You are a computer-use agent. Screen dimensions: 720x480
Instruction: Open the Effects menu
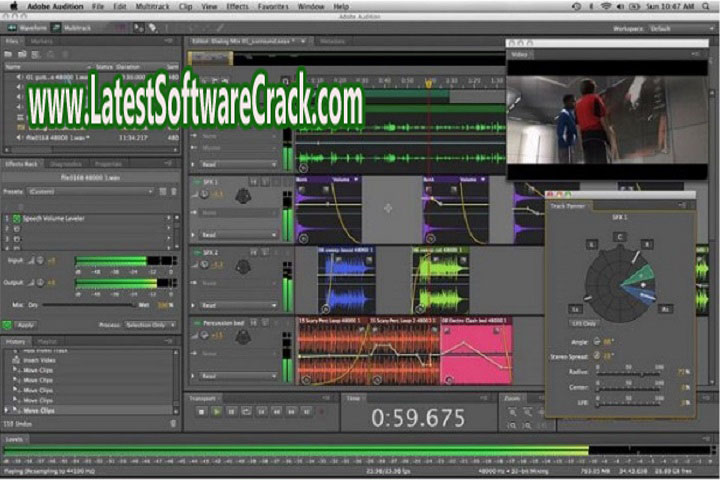[237, 6]
